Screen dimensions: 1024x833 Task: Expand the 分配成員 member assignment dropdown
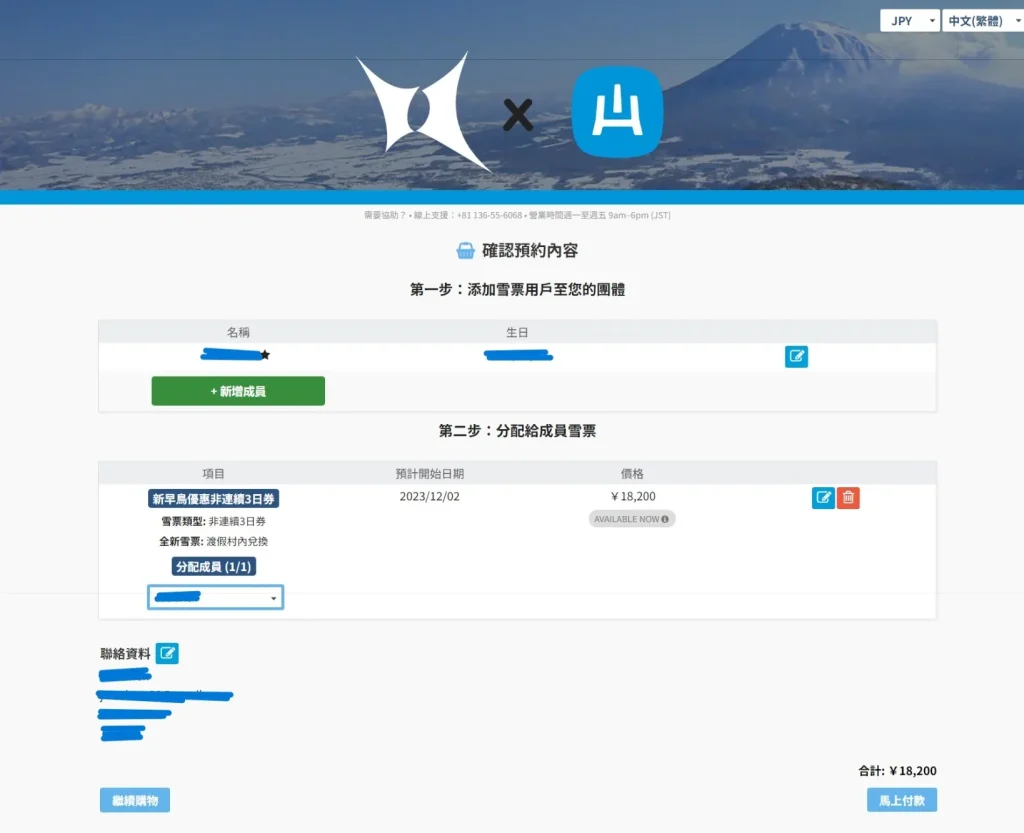click(x=215, y=597)
